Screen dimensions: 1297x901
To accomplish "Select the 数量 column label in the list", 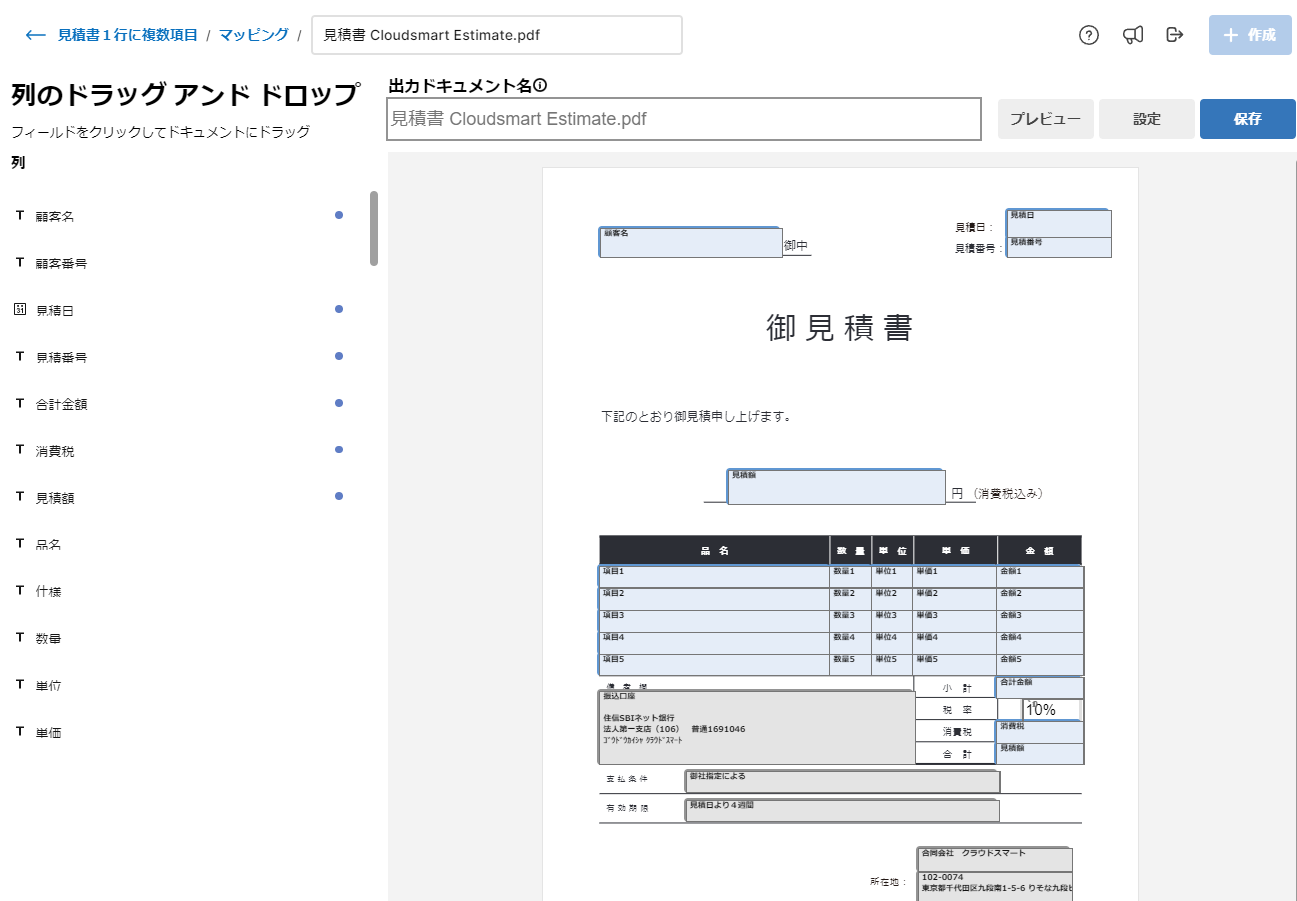I will 49,638.
